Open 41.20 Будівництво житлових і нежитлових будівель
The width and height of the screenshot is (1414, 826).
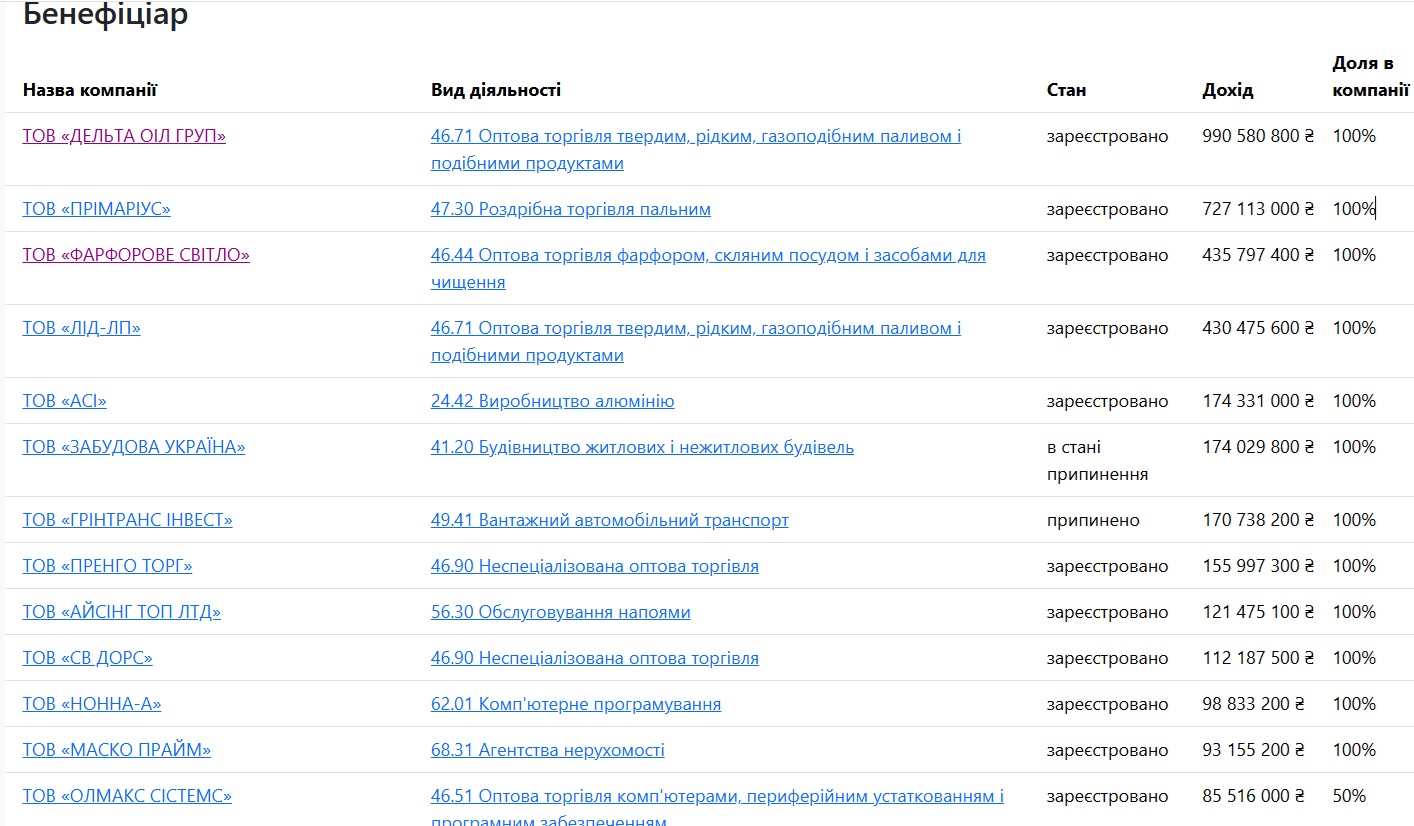pyautogui.click(x=642, y=447)
